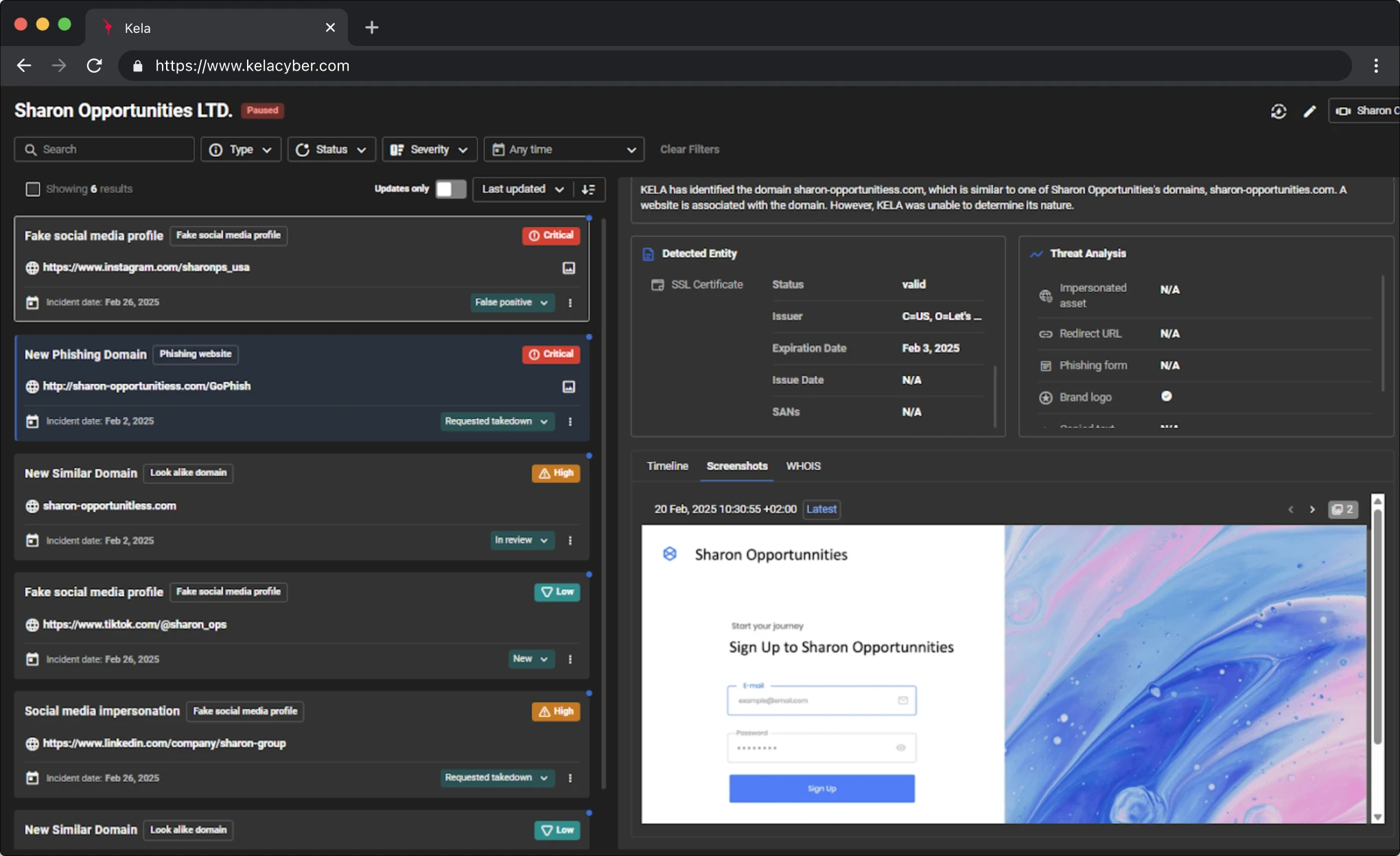Screen dimensions: 1400x856
Task: Click the history refresh icon near top right
Action: click(1278, 111)
